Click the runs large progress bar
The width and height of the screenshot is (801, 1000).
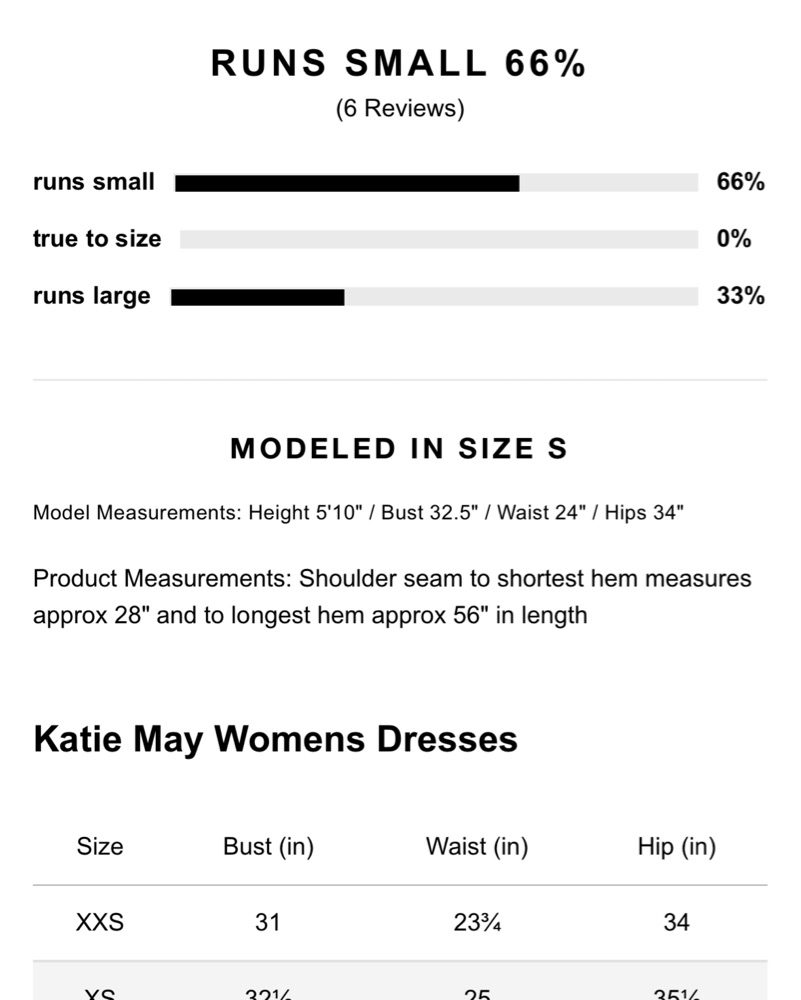434,297
